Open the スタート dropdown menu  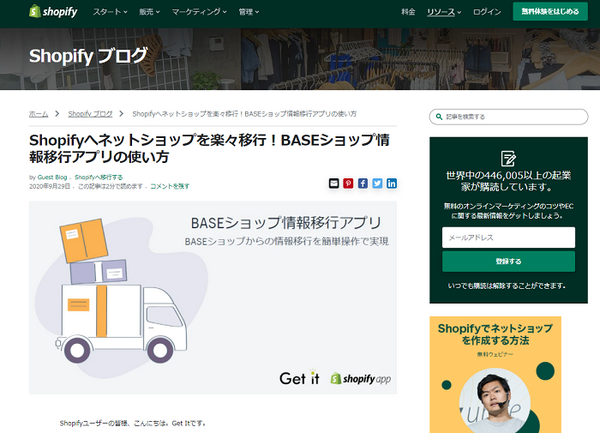pyautogui.click(x=110, y=12)
